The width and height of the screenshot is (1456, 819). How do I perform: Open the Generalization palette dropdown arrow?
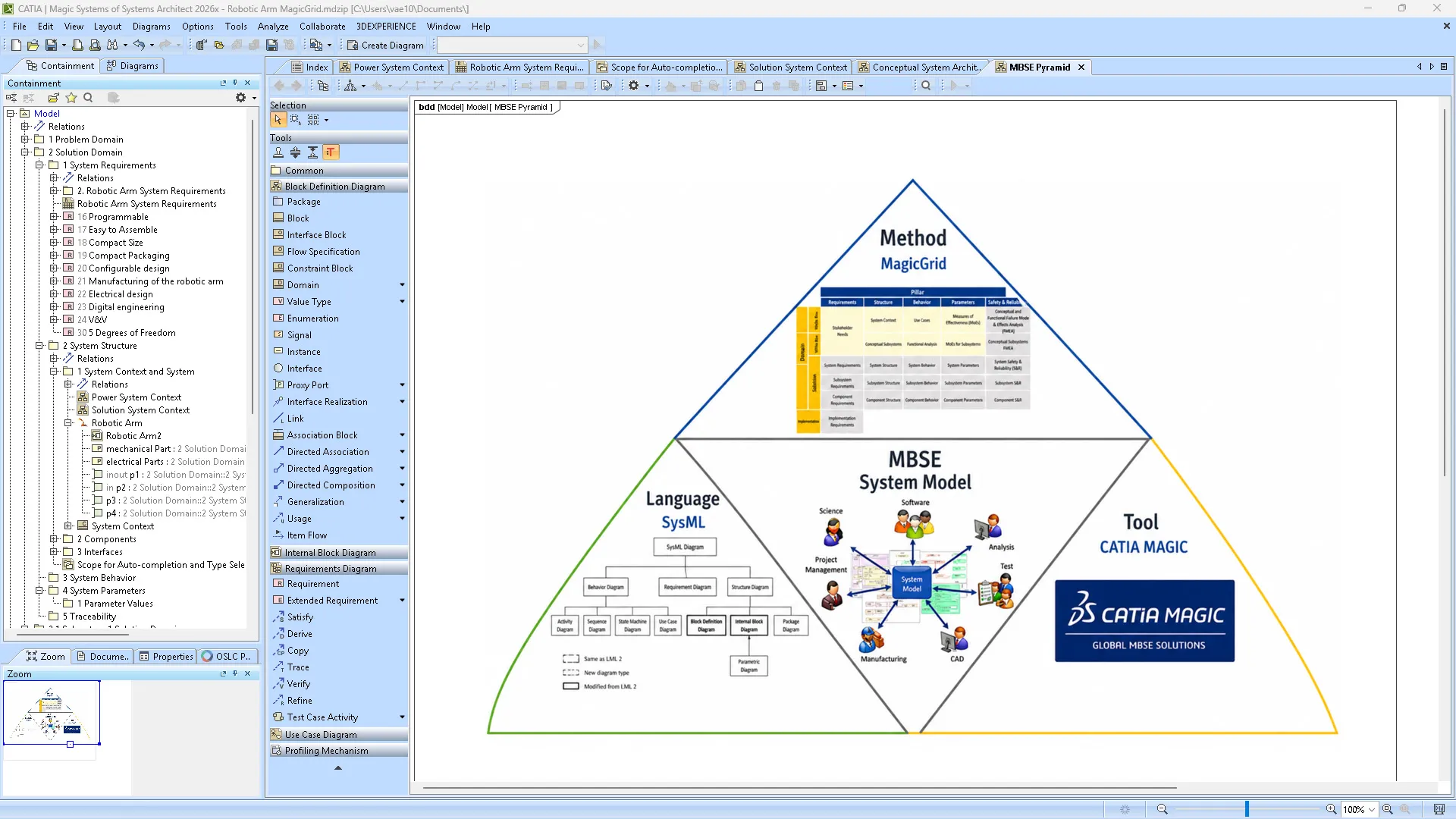coord(402,502)
